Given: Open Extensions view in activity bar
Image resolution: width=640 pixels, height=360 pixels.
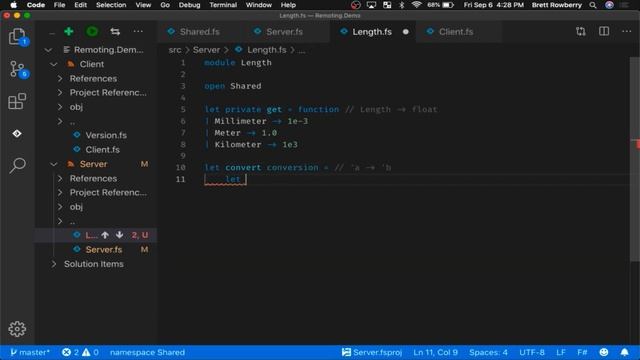Looking at the screenshot, I should pos(17,101).
